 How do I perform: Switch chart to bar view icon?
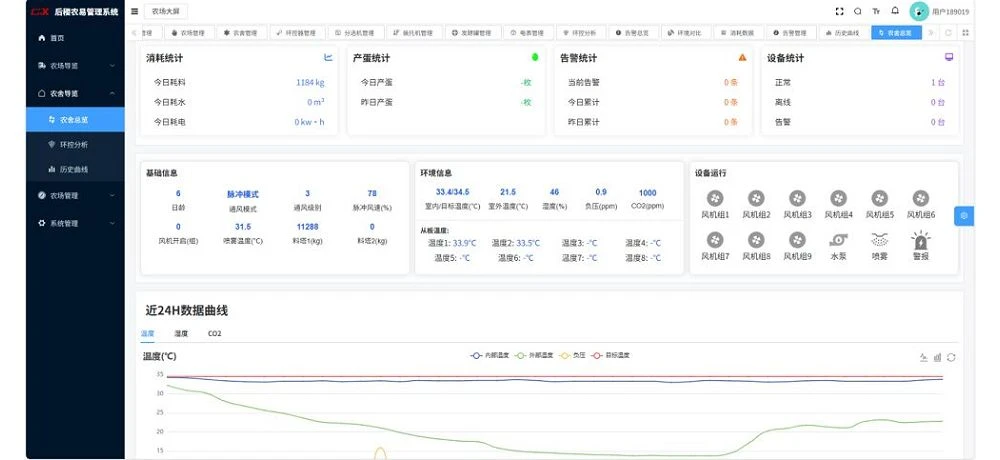coord(938,357)
